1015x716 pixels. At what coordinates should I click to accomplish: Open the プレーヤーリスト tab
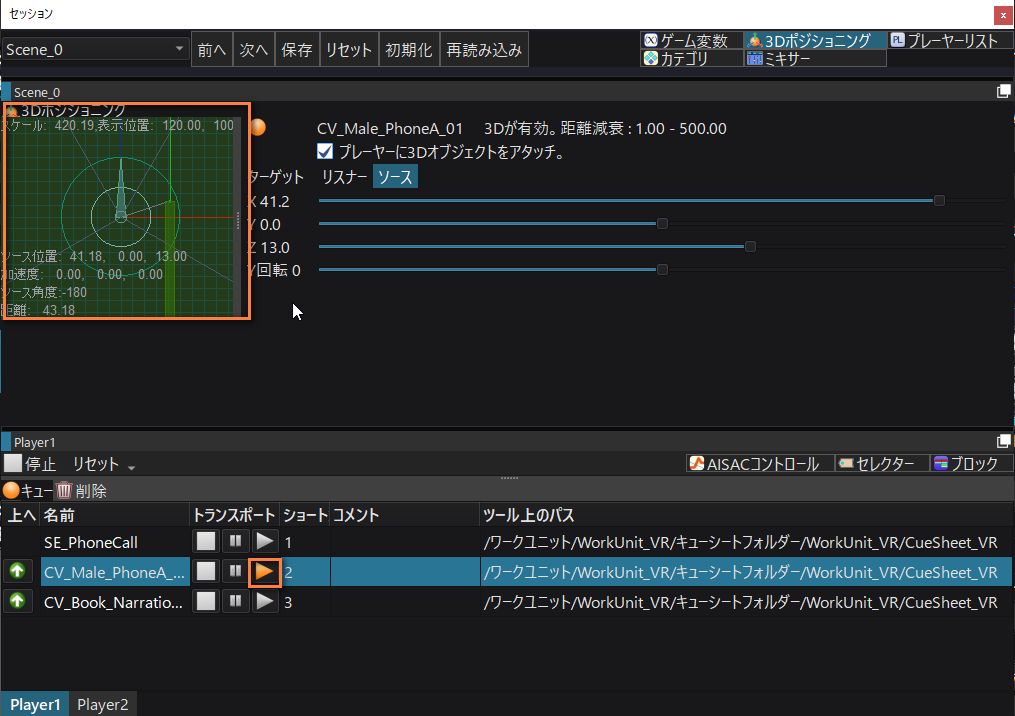click(x=950, y=41)
